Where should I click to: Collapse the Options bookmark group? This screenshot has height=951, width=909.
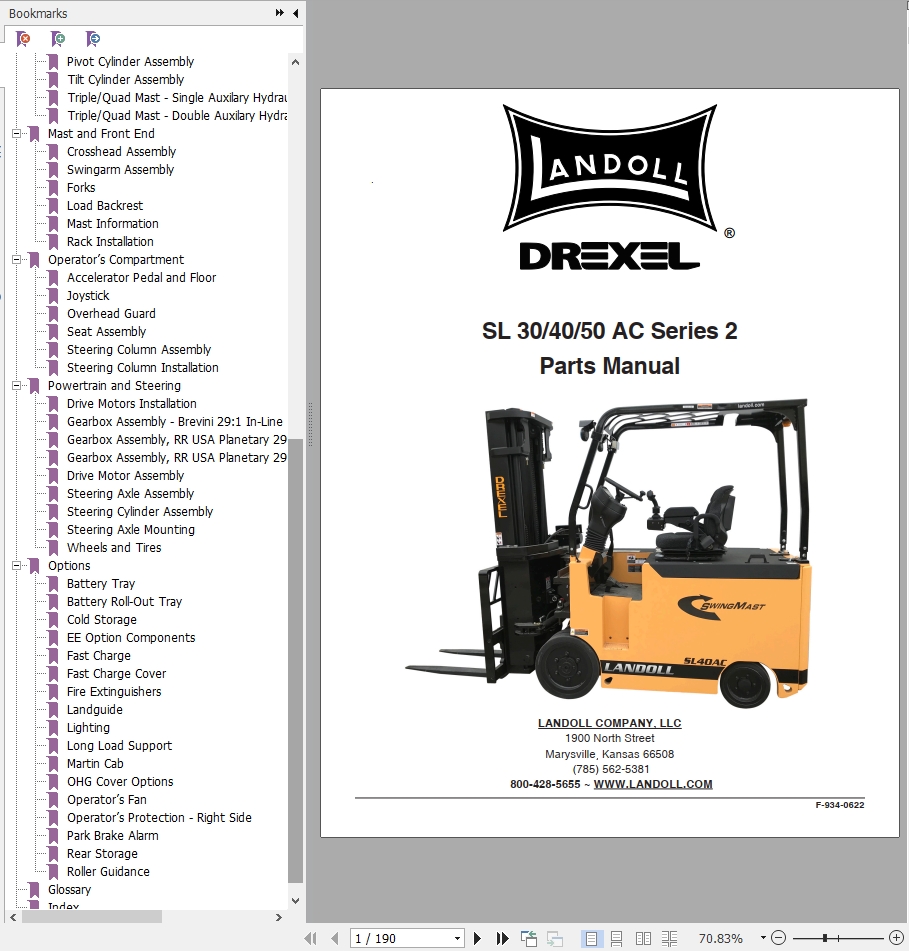point(17,566)
